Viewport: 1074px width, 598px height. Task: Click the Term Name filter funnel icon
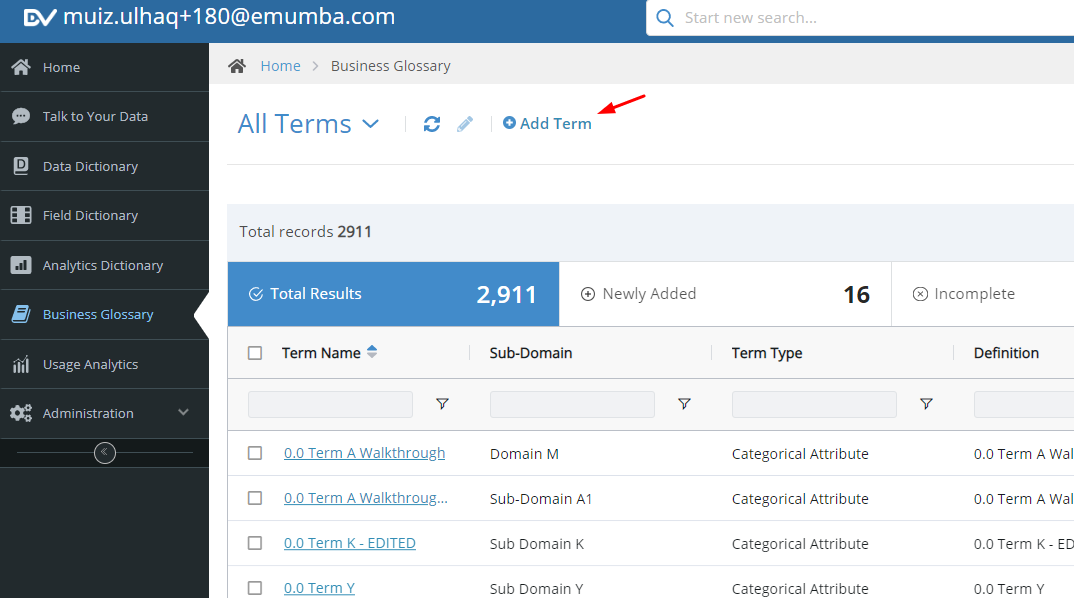[x=442, y=404]
